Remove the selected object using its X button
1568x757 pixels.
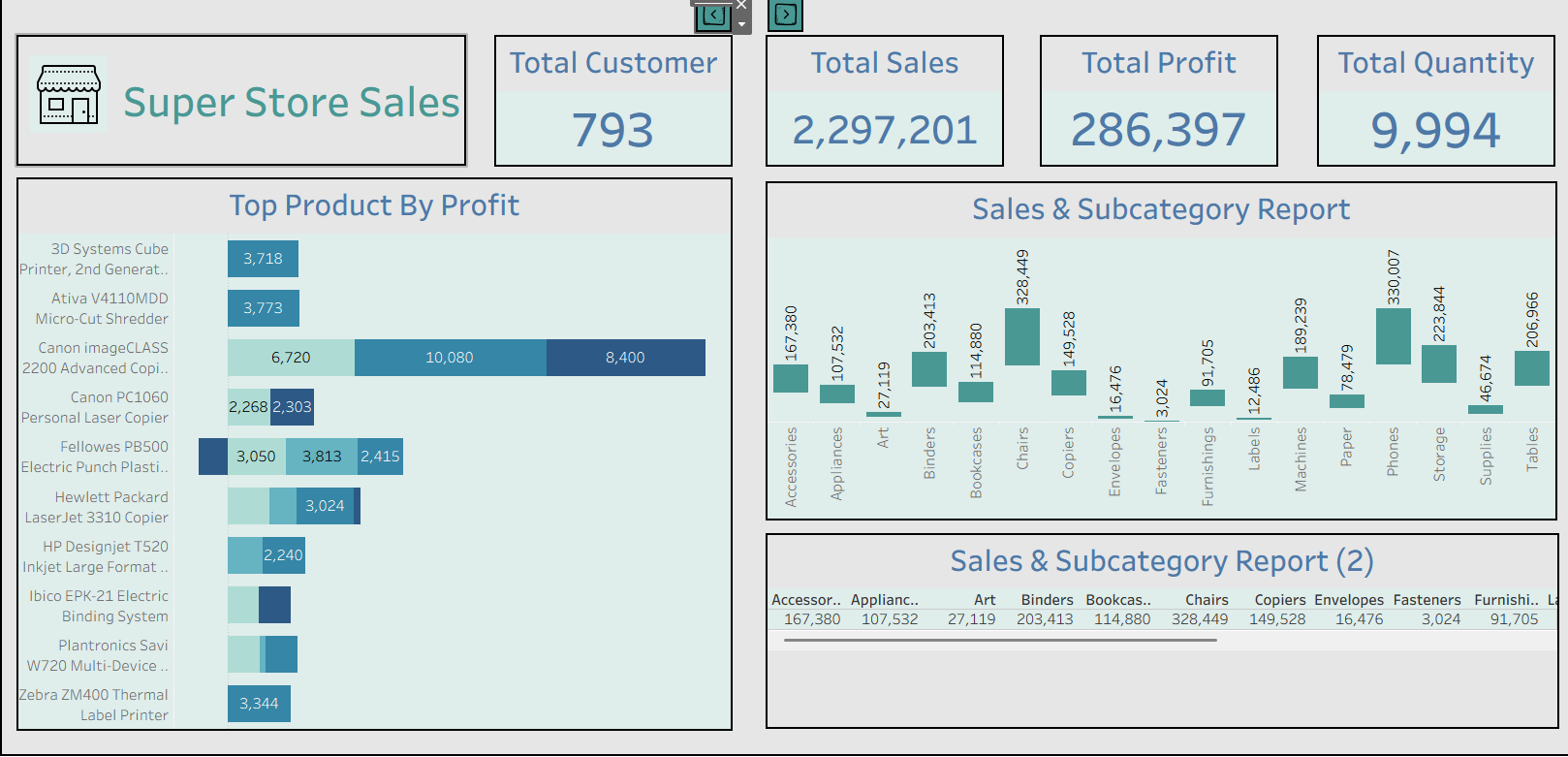(741, 6)
